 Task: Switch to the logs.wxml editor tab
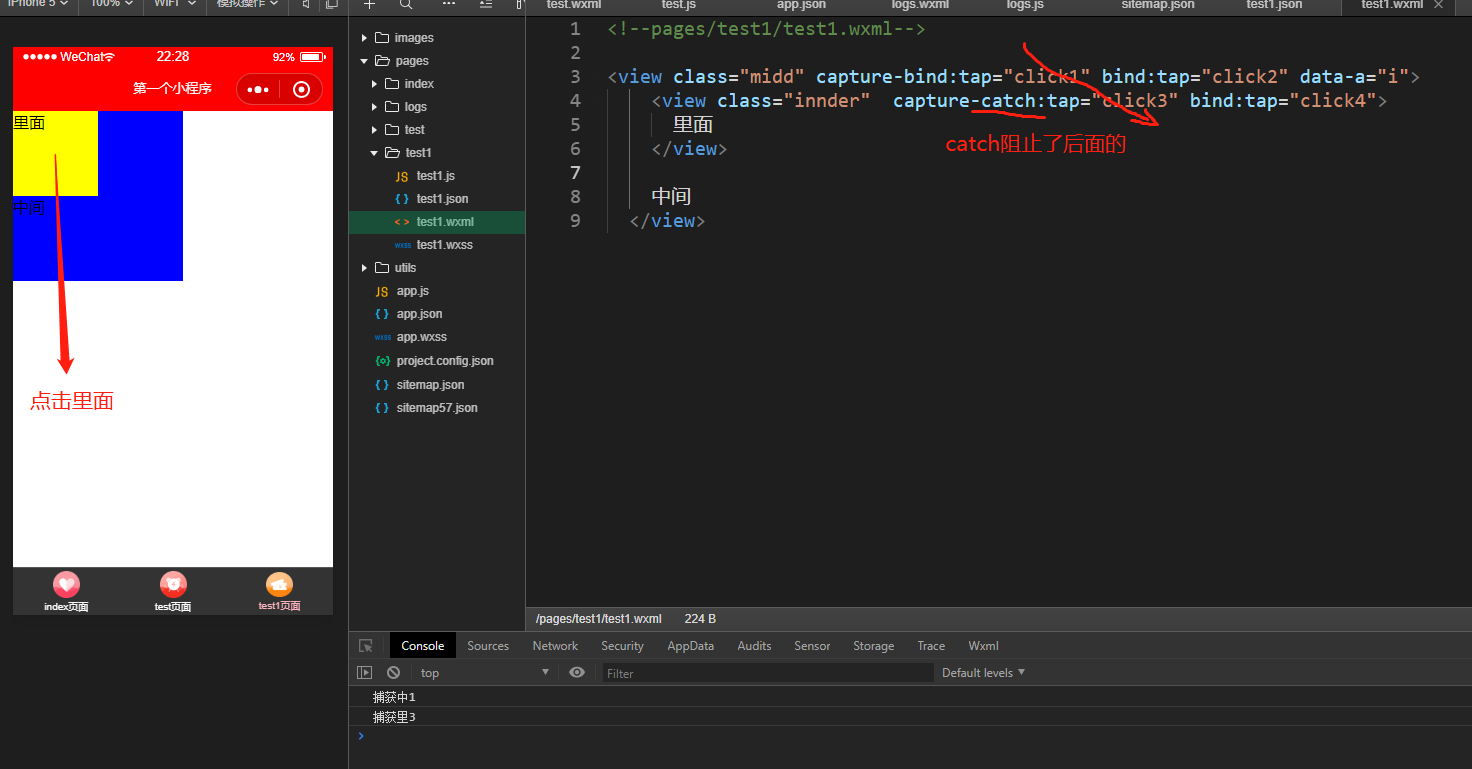[x=920, y=5]
